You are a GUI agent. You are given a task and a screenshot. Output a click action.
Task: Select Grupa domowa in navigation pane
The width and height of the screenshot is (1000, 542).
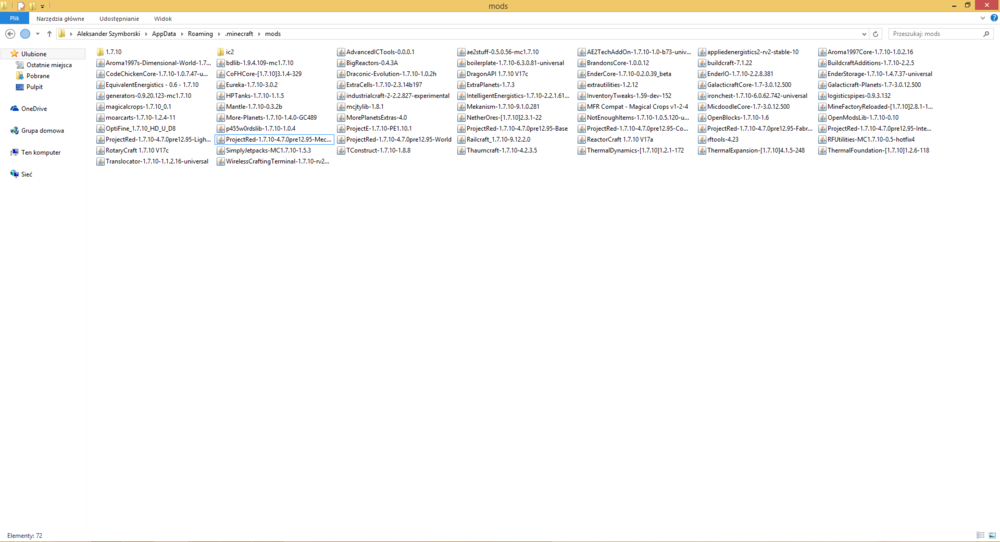coord(42,131)
